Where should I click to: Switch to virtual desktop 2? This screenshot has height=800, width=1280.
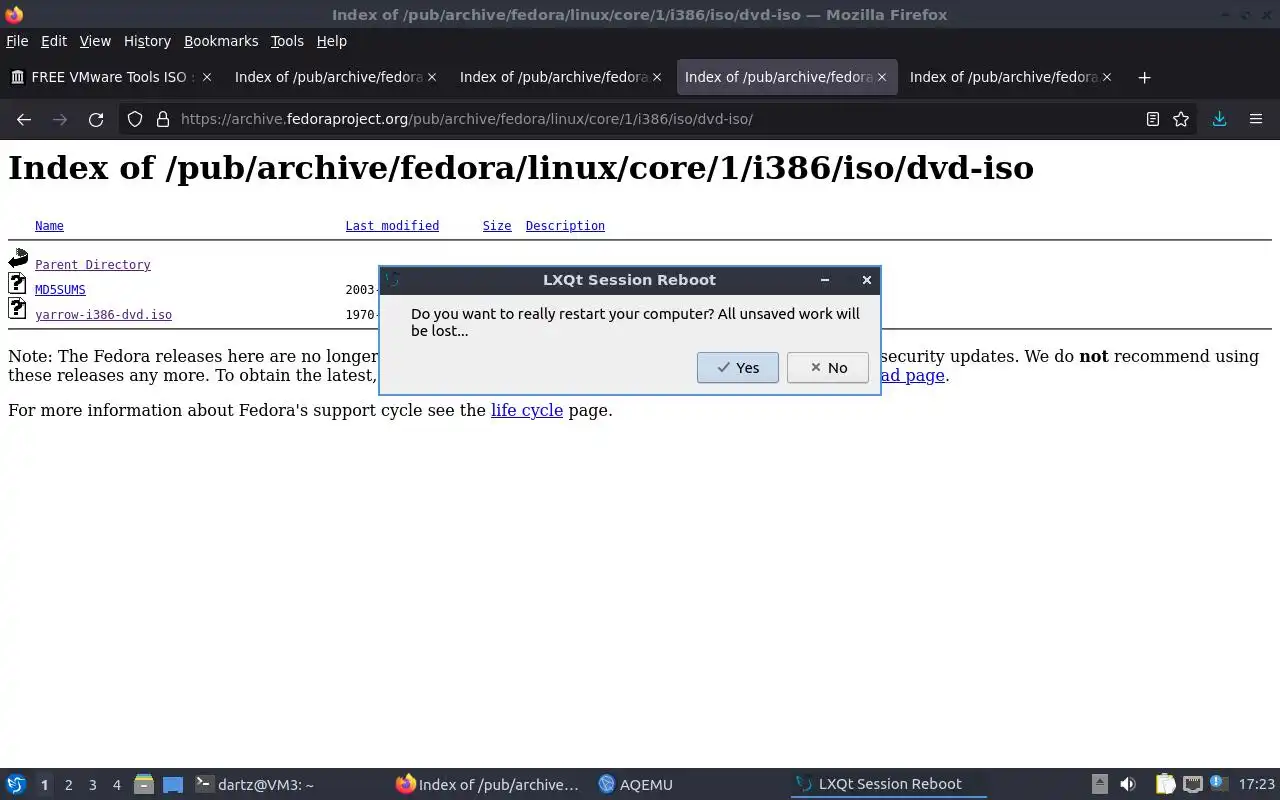coord(68,785)
